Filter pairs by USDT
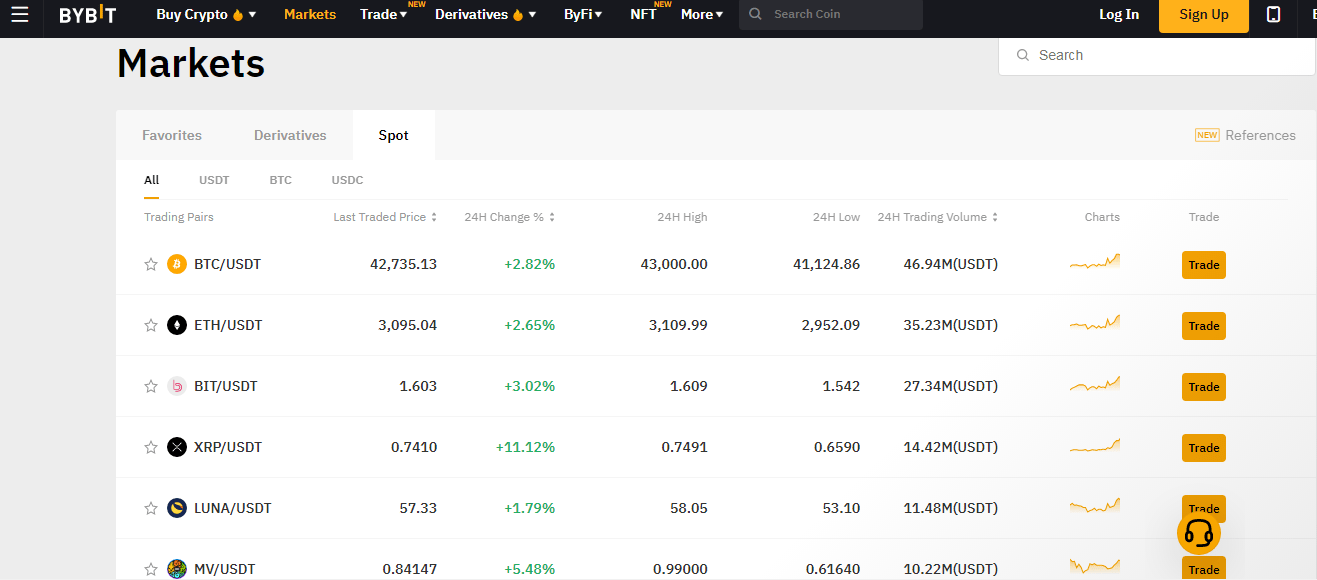The height and width of the screenshot is (580, 1317). (x=214, y=180)
